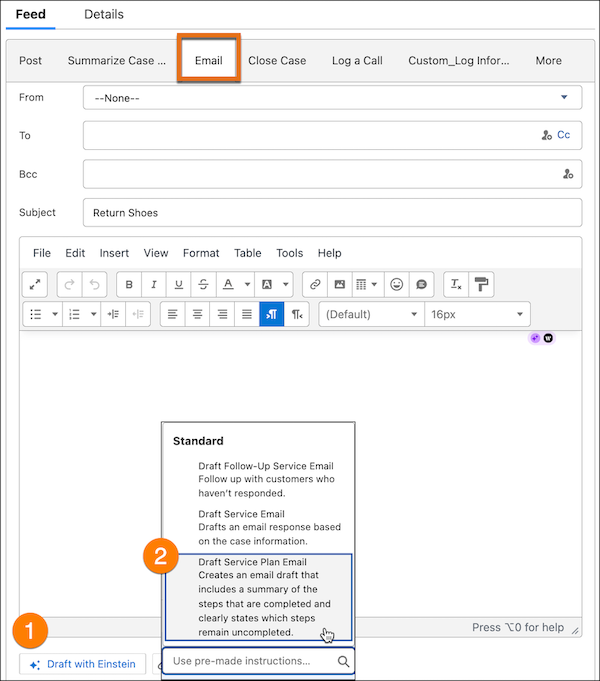
Task: Click the increase indent icon
Action: (x=113, y=314)
